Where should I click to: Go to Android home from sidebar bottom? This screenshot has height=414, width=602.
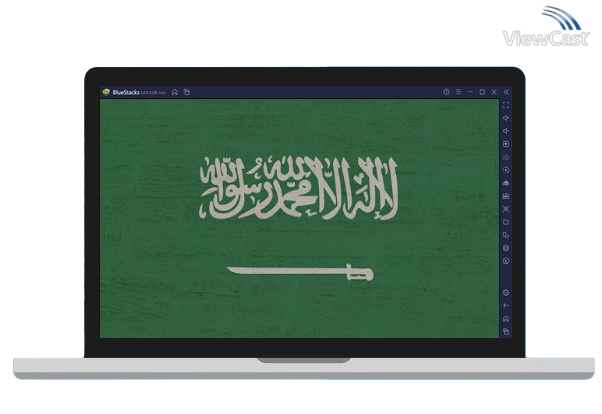(x=506, y=319)
